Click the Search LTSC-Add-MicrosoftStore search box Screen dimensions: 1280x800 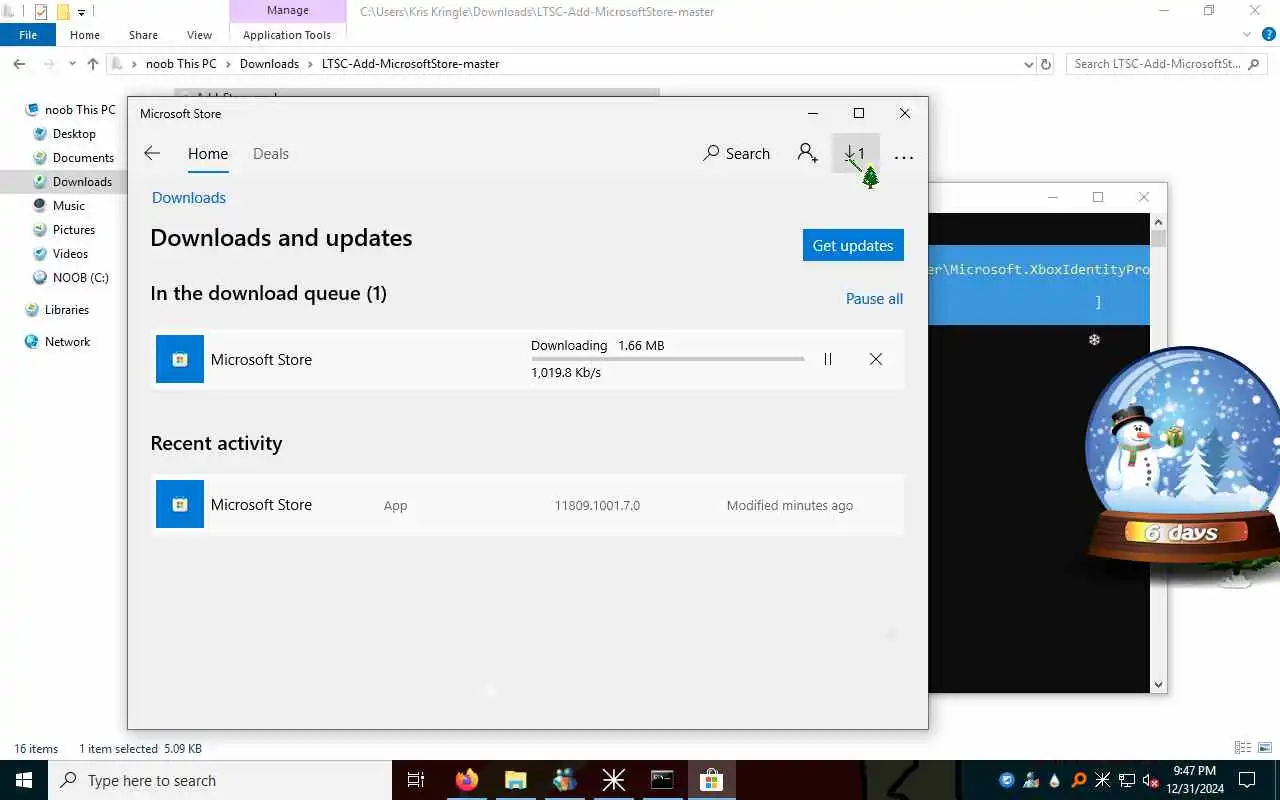pyautogui.click(x=1166, y=64)
